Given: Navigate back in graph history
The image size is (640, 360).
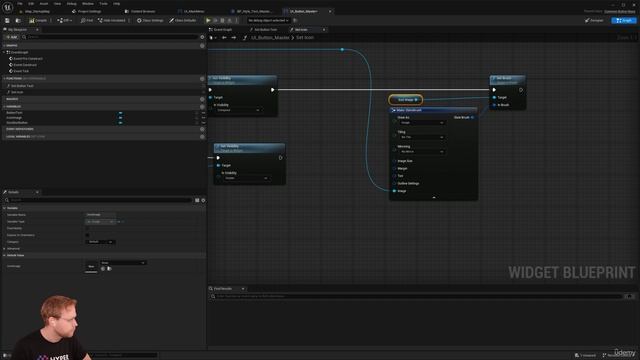Looking at the screenshot, I should point(224,38).
